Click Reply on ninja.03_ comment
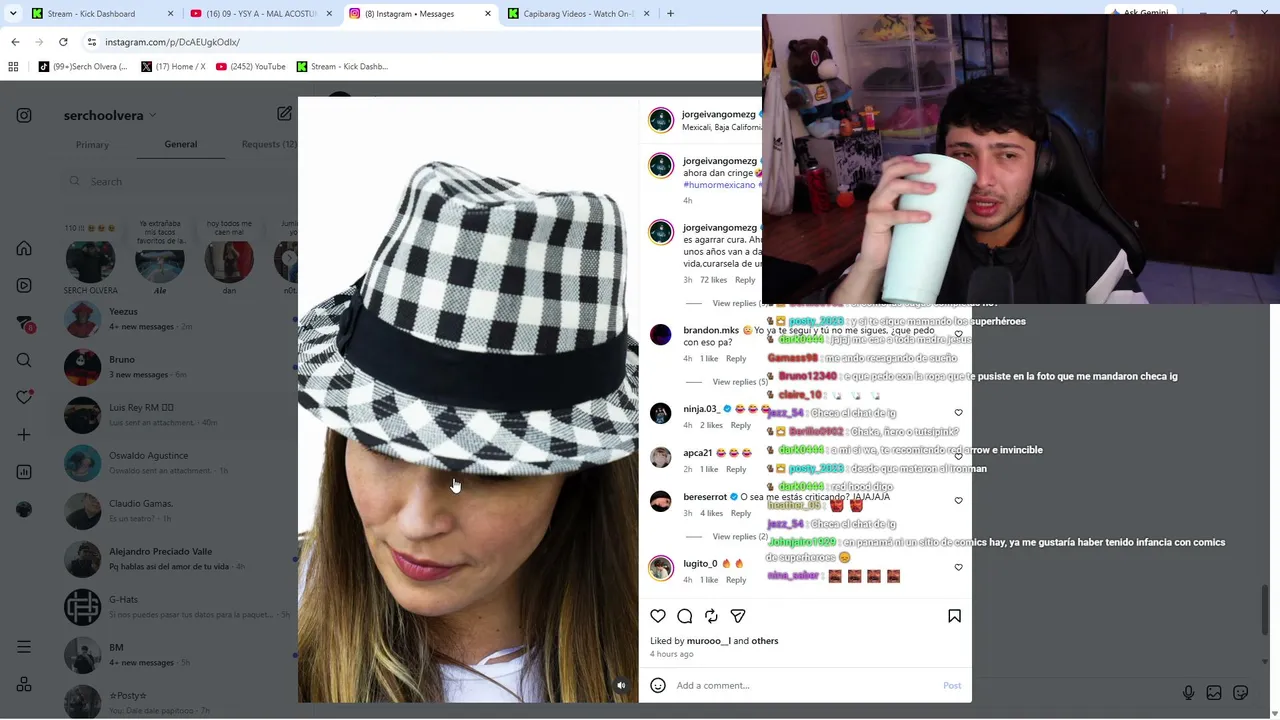The width and height of the screenshot is (1280, 720). point(740,426)
